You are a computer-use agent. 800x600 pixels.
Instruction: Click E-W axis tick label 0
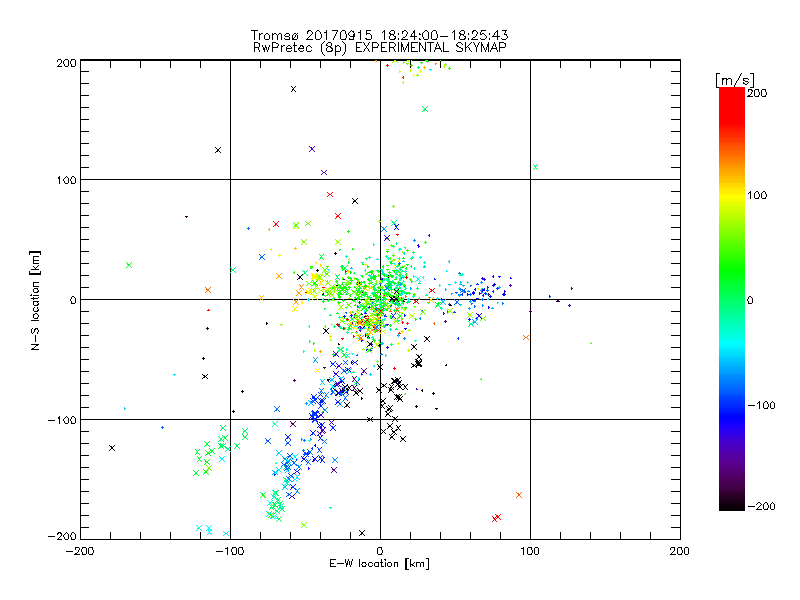coord(380,551)
